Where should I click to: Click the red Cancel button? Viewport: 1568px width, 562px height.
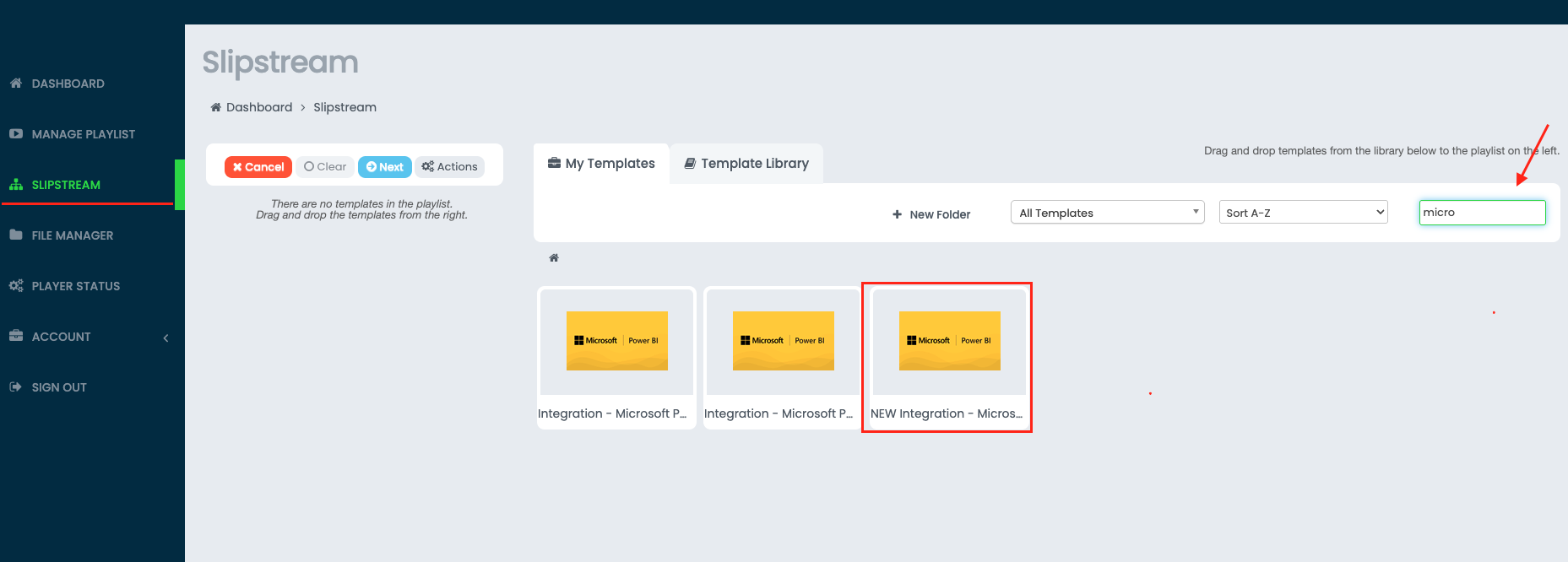pyautogui.click(x=258, y=167)
